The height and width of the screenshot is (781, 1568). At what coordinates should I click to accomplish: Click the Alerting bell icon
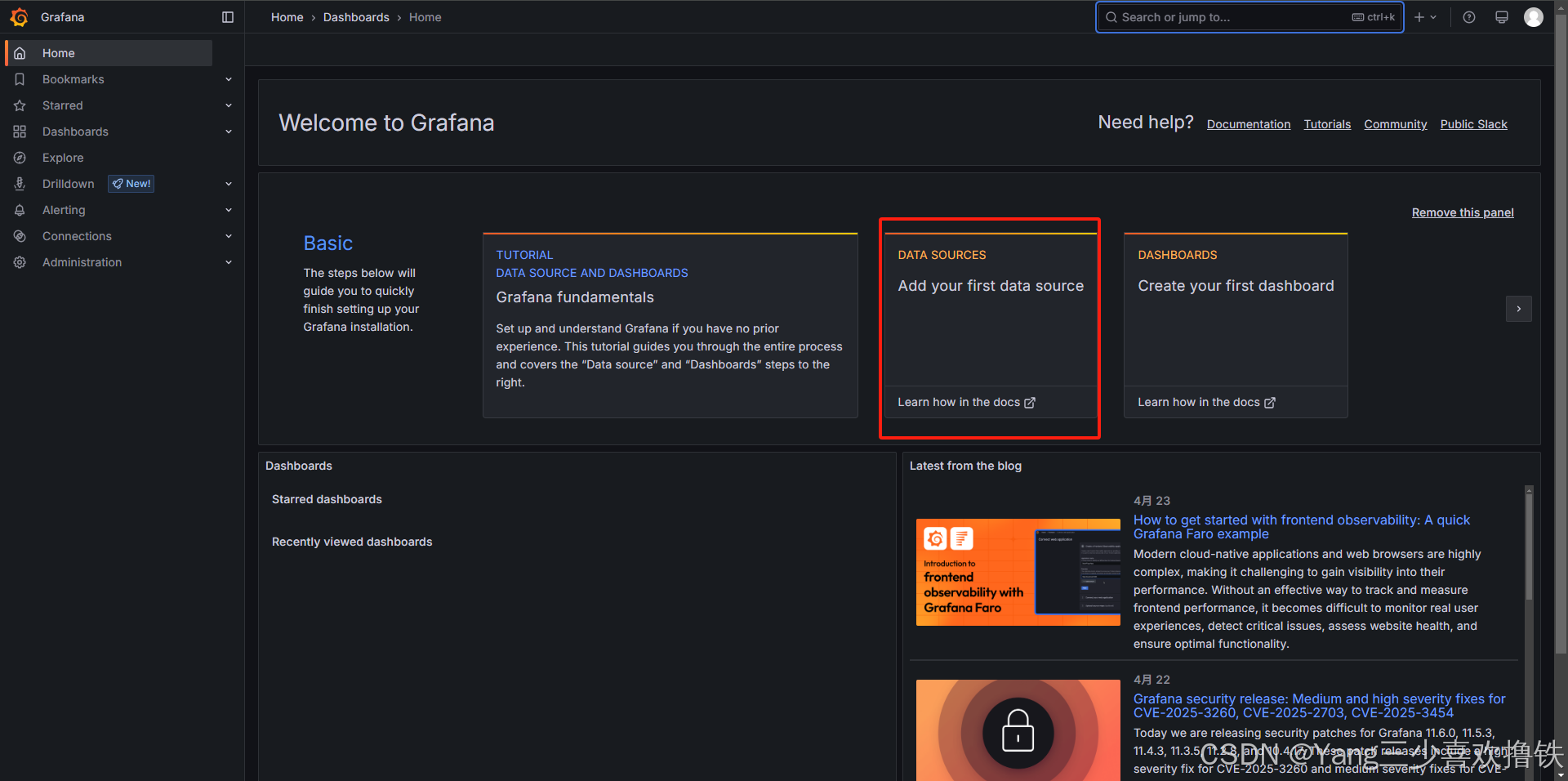[20, 210]
